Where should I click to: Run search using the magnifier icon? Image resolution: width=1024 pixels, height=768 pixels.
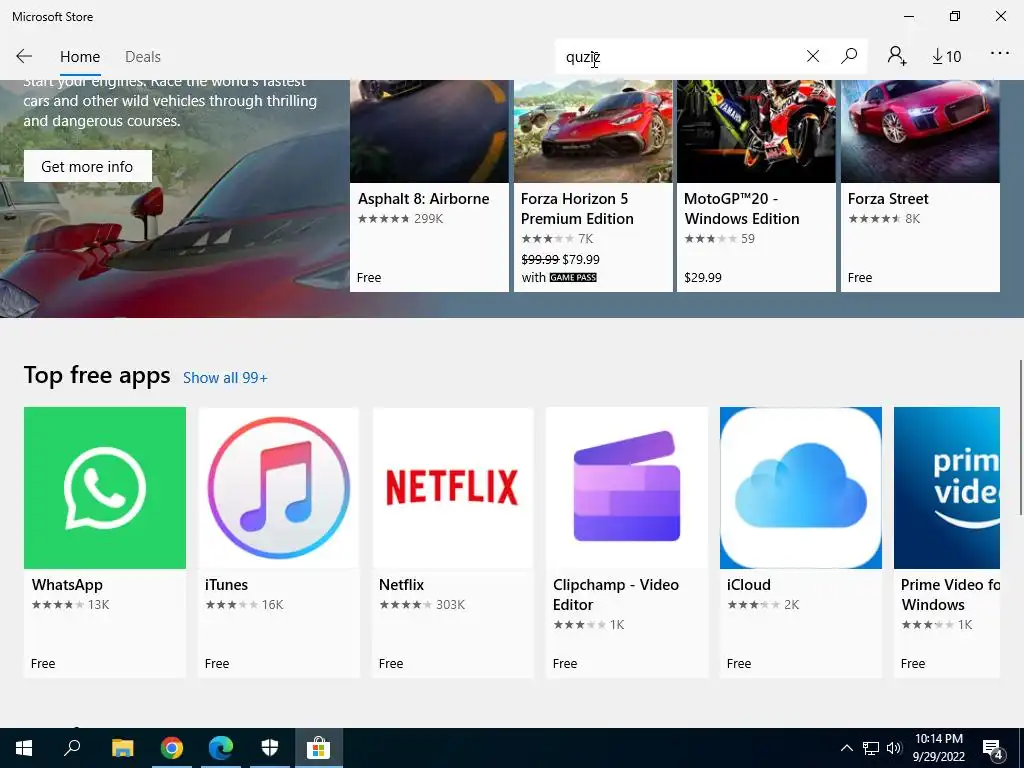[849, 56]
